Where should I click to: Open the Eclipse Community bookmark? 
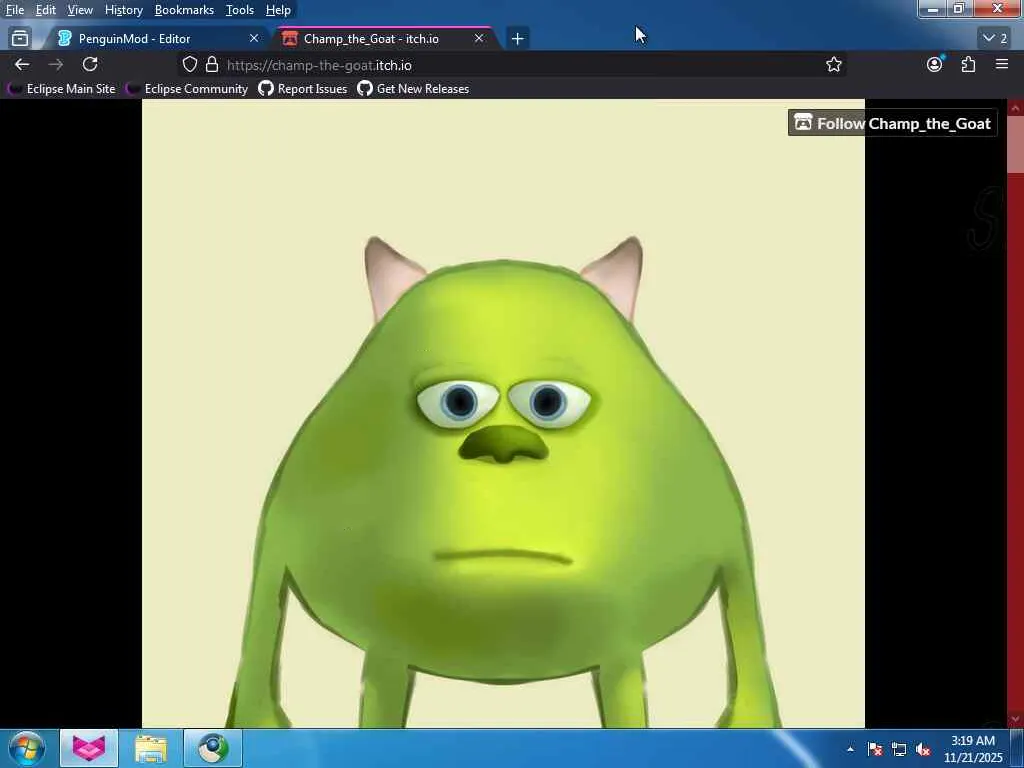(187, 89)
